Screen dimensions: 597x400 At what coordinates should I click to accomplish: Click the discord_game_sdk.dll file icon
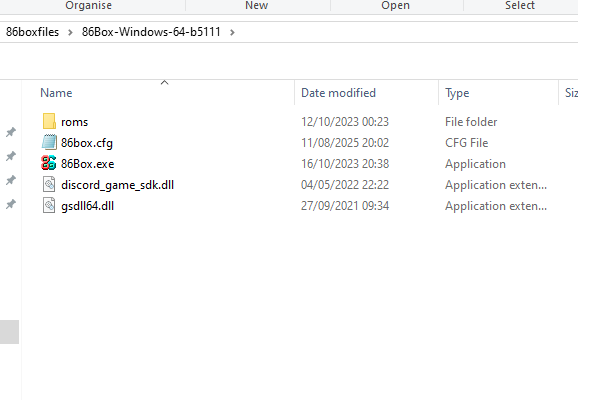[x=49, y=185]
